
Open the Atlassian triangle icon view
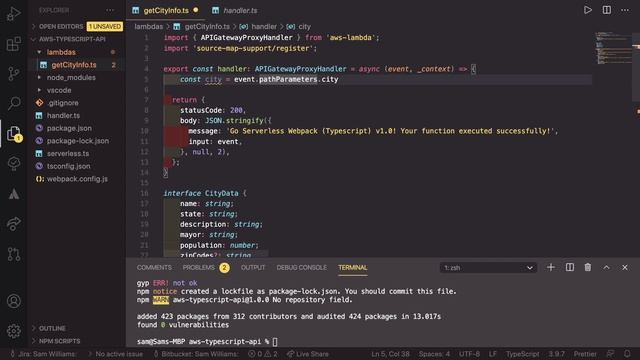coord(13,194)
